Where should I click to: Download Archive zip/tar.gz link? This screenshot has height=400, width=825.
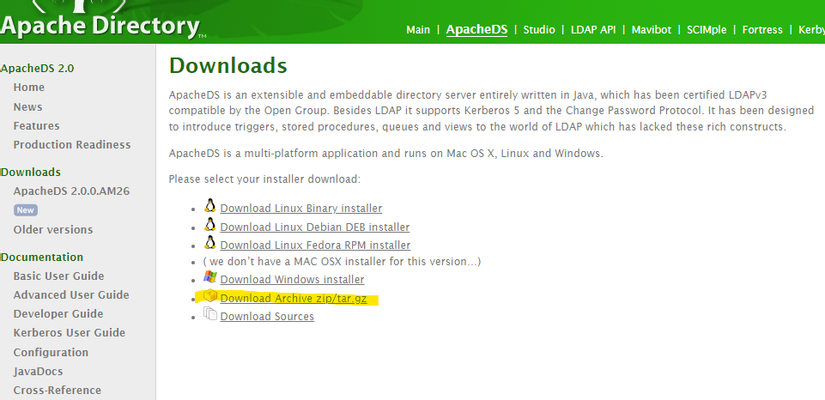(294, 298)
